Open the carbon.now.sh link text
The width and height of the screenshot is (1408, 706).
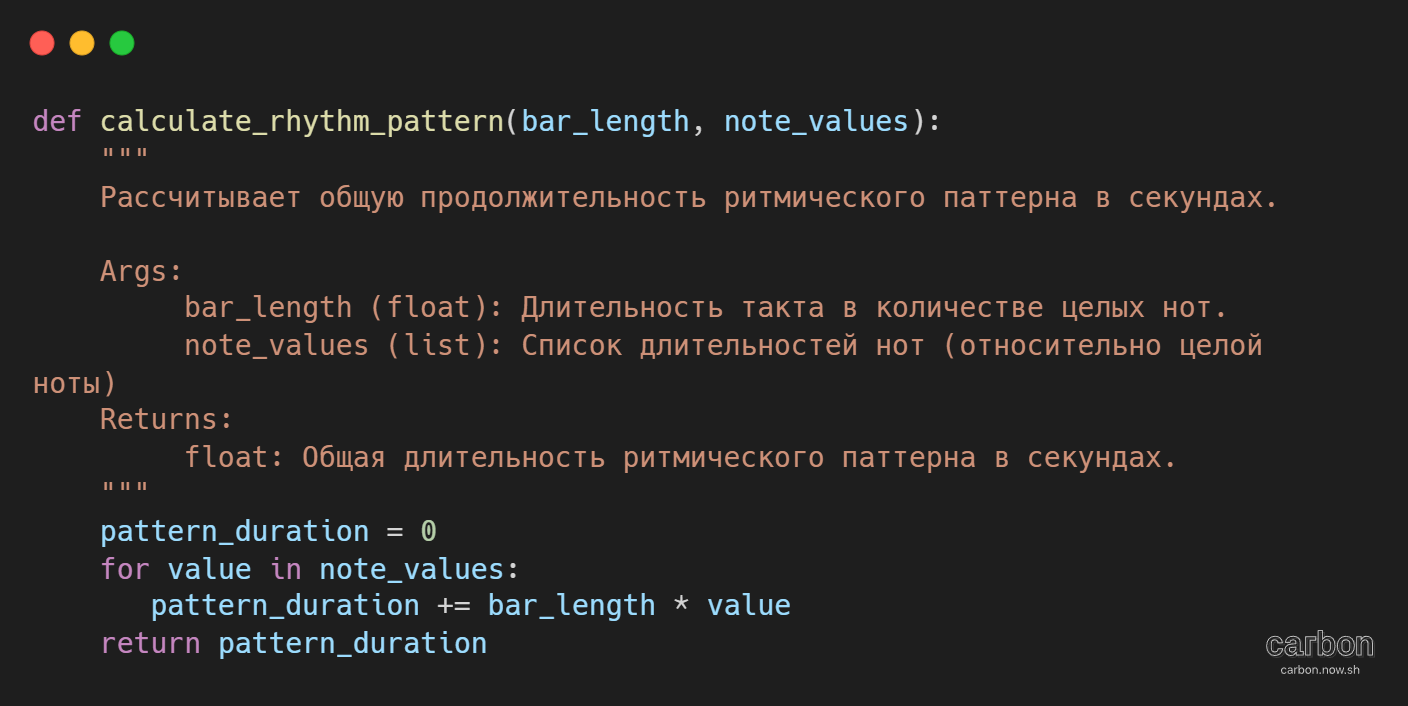click(1320, 670)
